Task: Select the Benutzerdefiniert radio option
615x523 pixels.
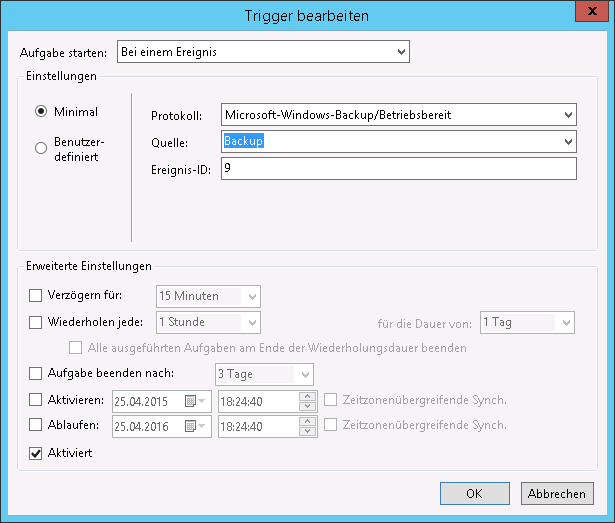Action: point(41,149)
